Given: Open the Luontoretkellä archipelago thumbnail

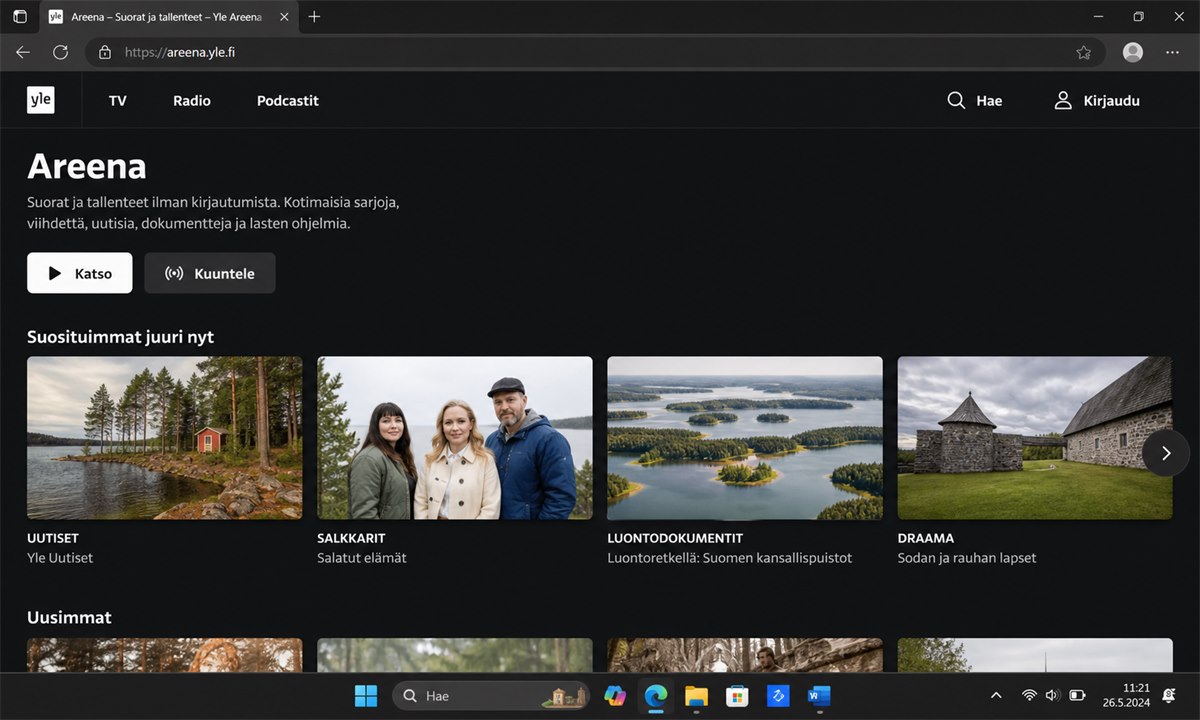Looking at the screenshot, I should [x=745, y=438].
